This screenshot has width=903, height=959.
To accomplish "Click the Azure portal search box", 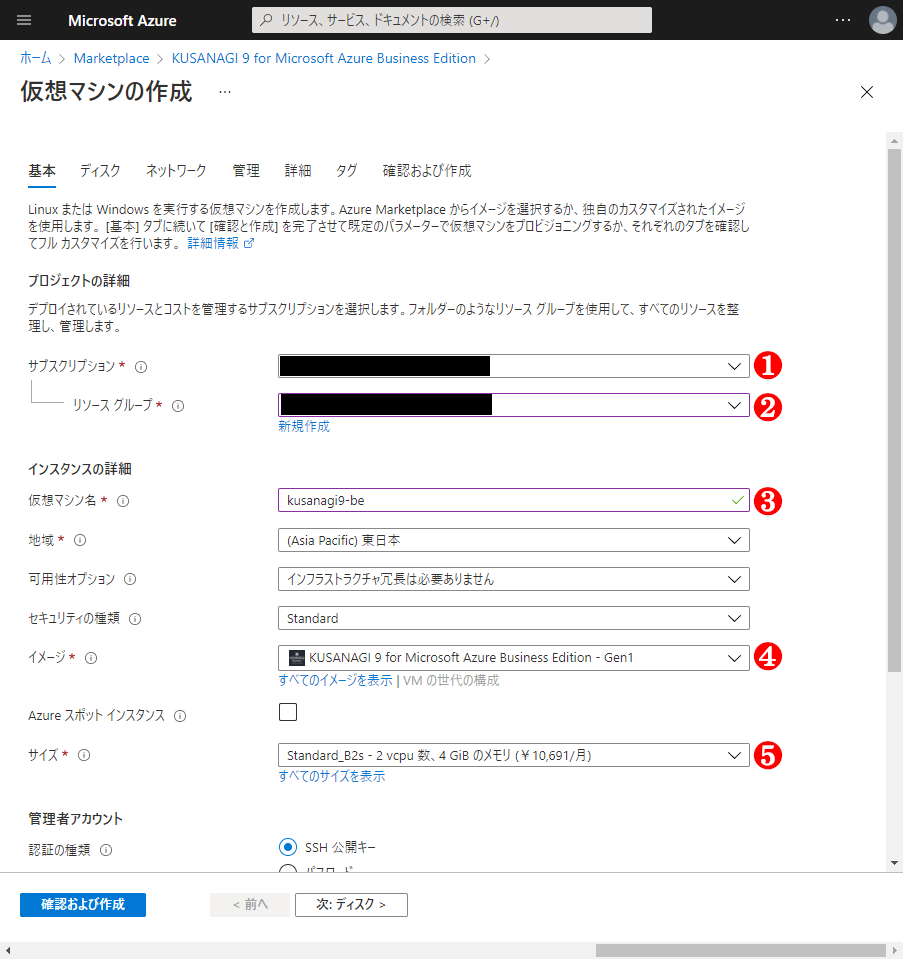I will pyautogui.click(x=452, y=20).
